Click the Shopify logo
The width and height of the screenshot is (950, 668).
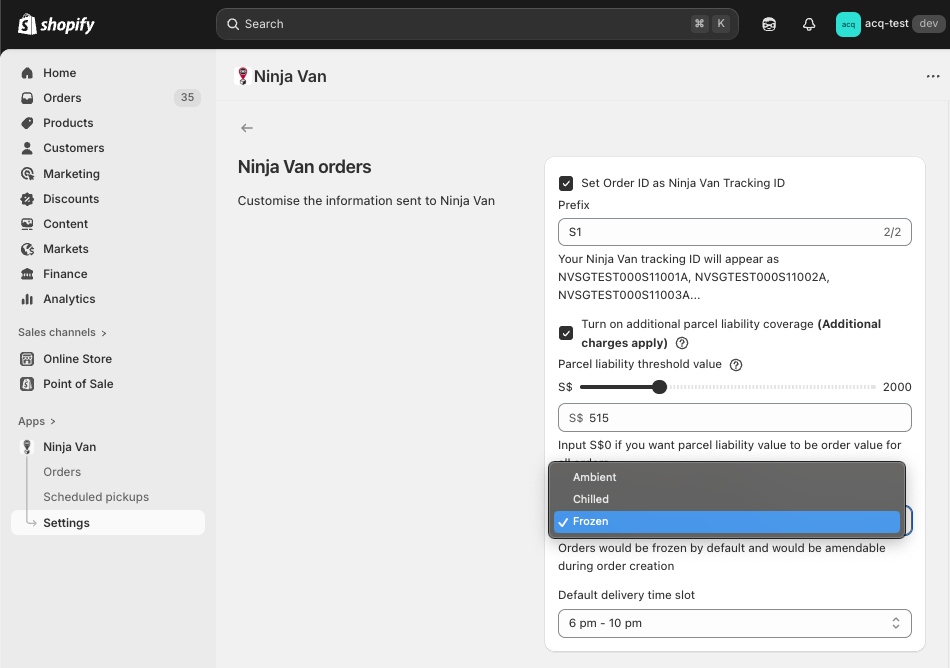pos(56,24)
